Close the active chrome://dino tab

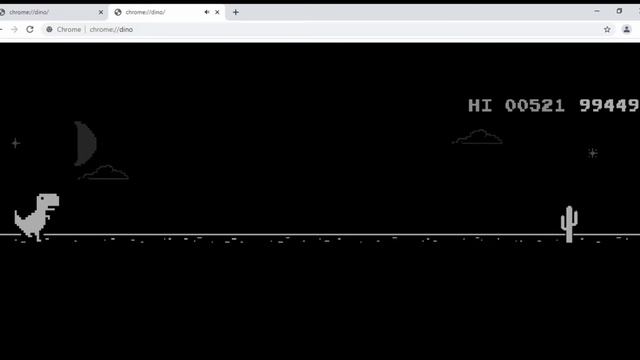[217, 12]
